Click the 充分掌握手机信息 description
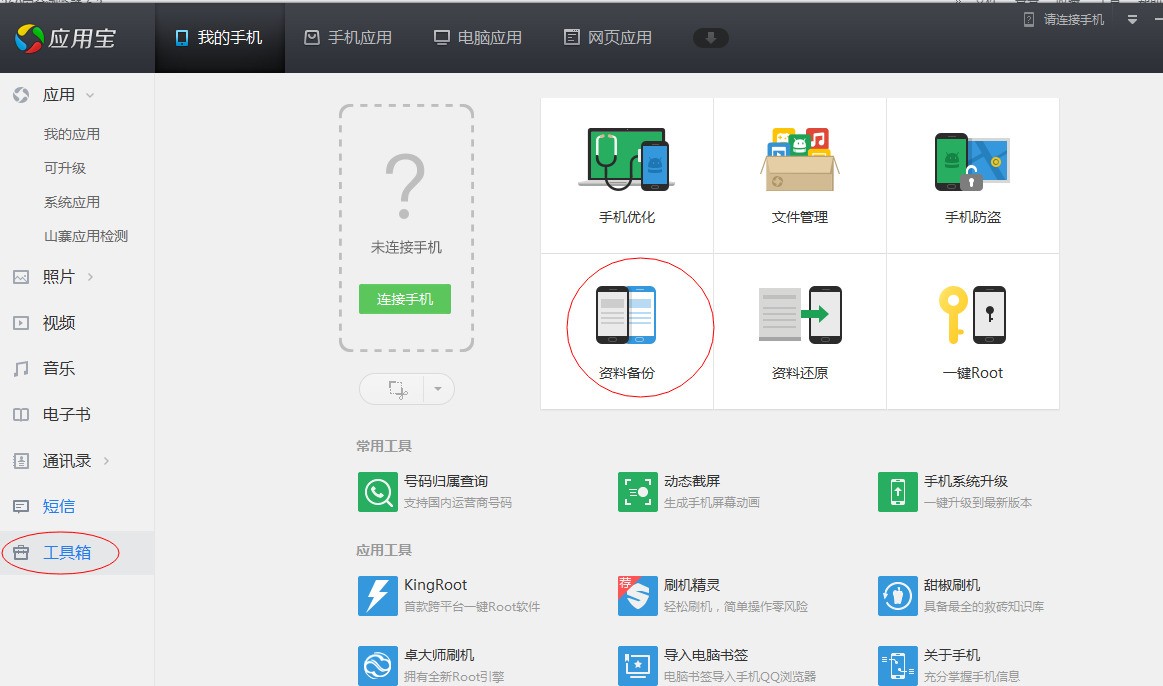Screen dimensions: 1163x686 click(972, 676)
